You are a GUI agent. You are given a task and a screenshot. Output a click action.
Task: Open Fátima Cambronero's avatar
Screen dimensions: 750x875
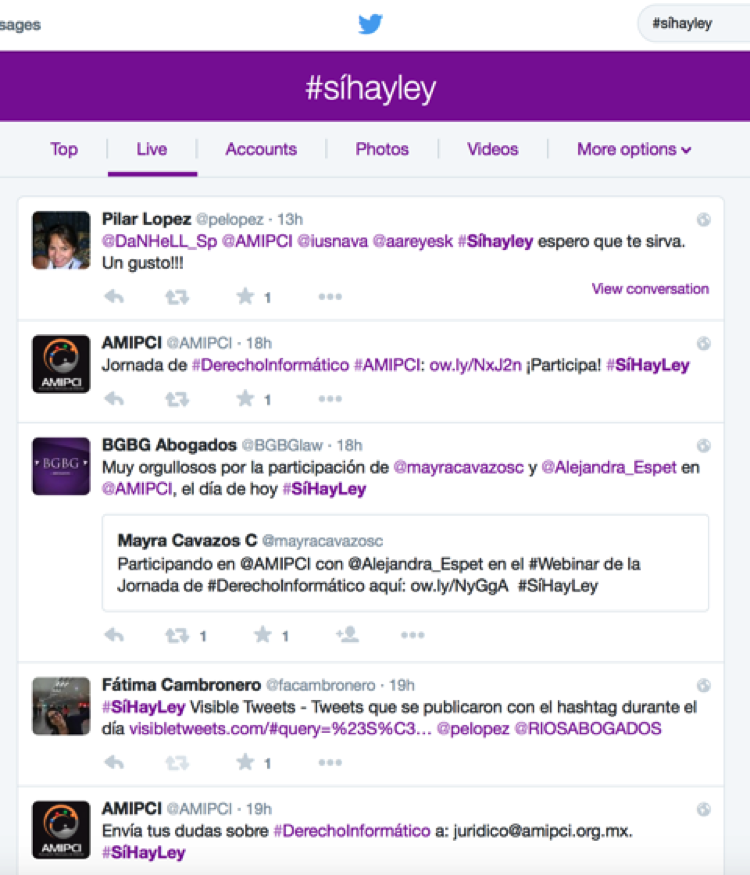pyautogui.click(x=61, y=706)
